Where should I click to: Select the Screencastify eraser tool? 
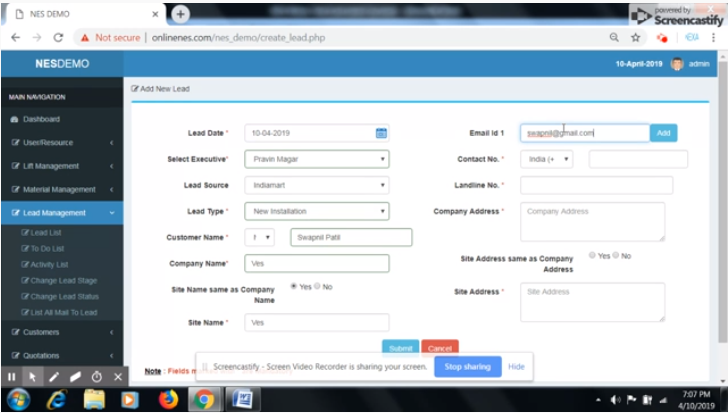coord(75,377)
